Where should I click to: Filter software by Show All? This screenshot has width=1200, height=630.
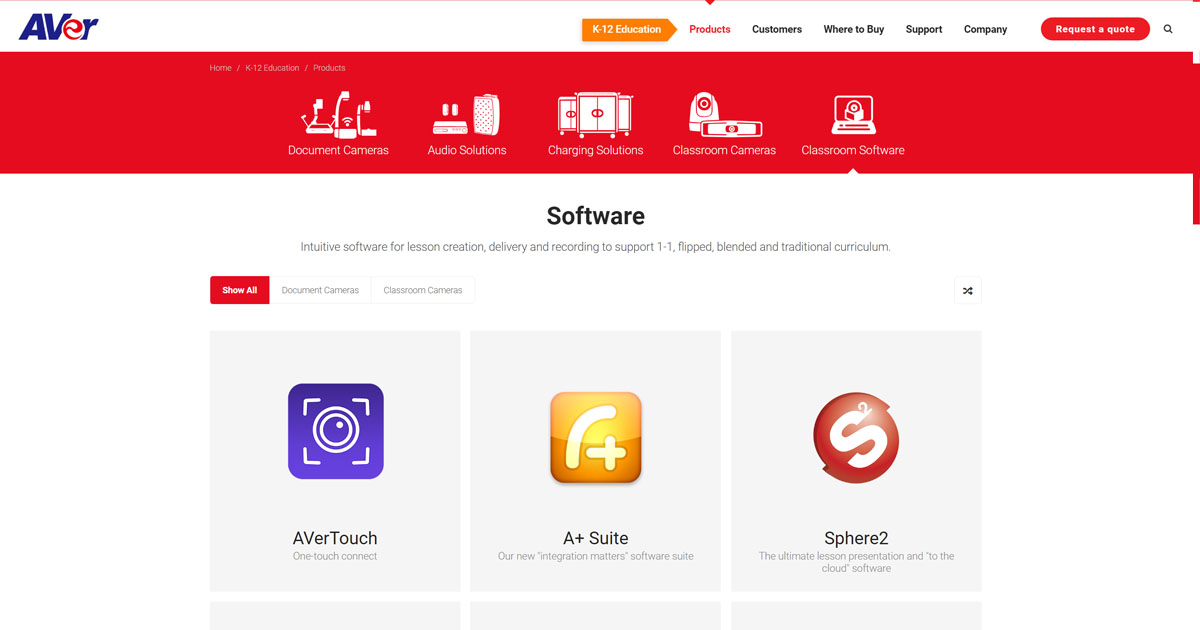coord(239,290)
